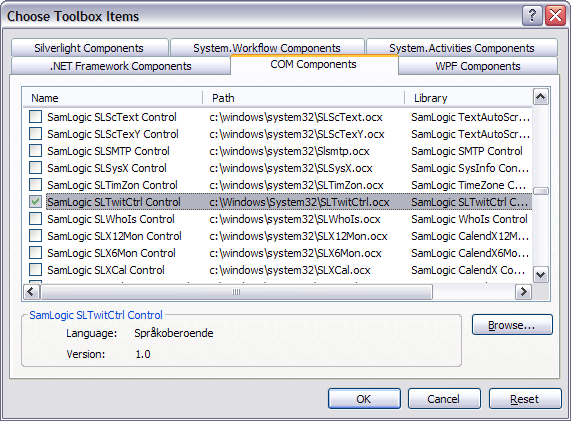This screenshot has width=571, height=421.
Task: Click the Browse... button
Action: pos(512,325)
